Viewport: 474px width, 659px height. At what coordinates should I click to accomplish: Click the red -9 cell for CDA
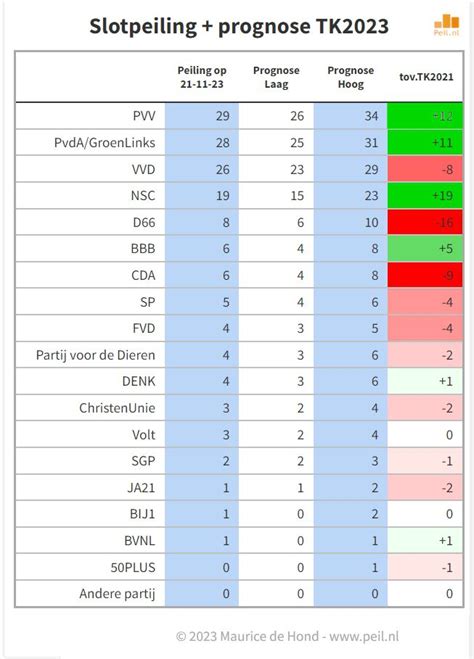tap(425, 275)
